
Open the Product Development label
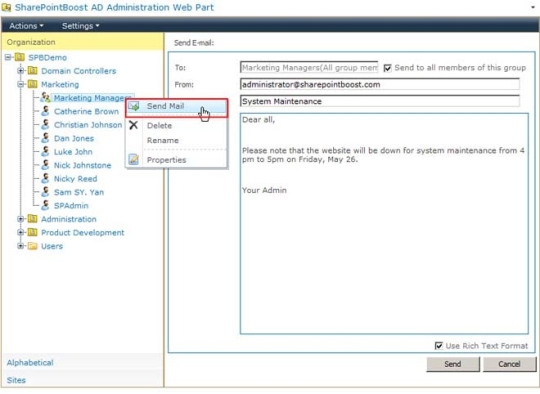(x=83, y=232)
